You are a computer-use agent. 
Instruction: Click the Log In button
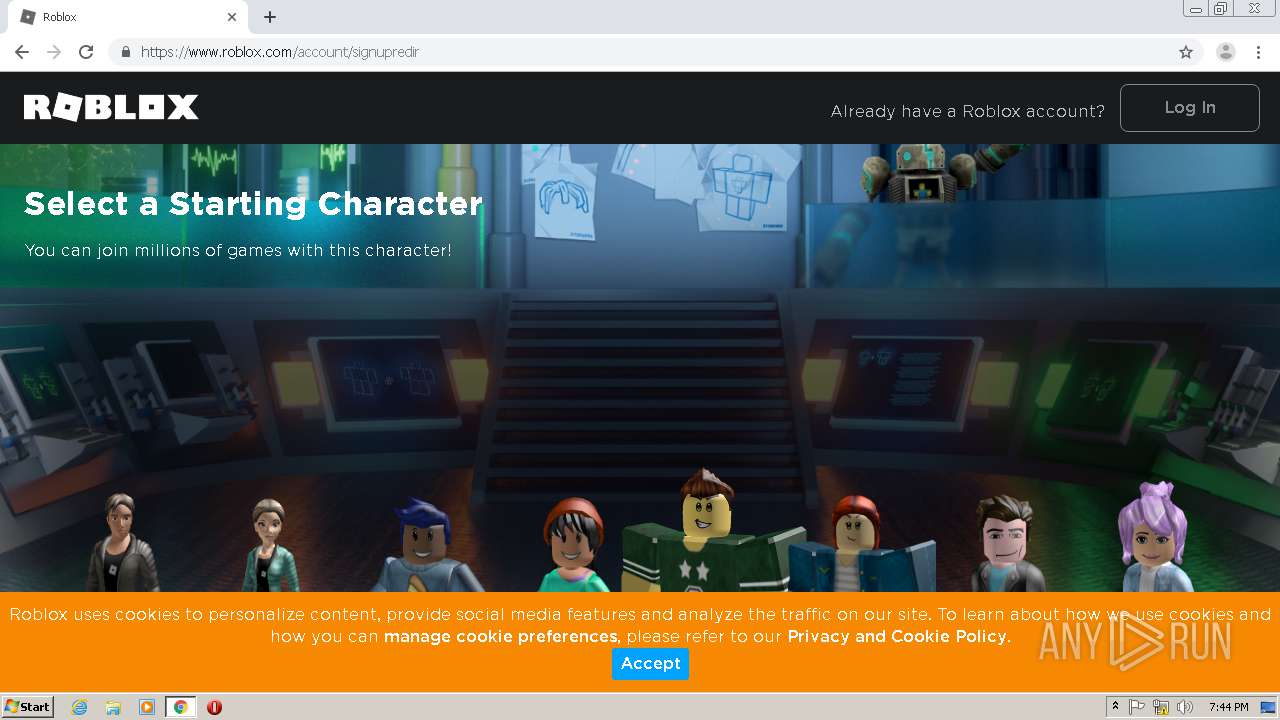pyautogui.click(x=1189, y=108)
